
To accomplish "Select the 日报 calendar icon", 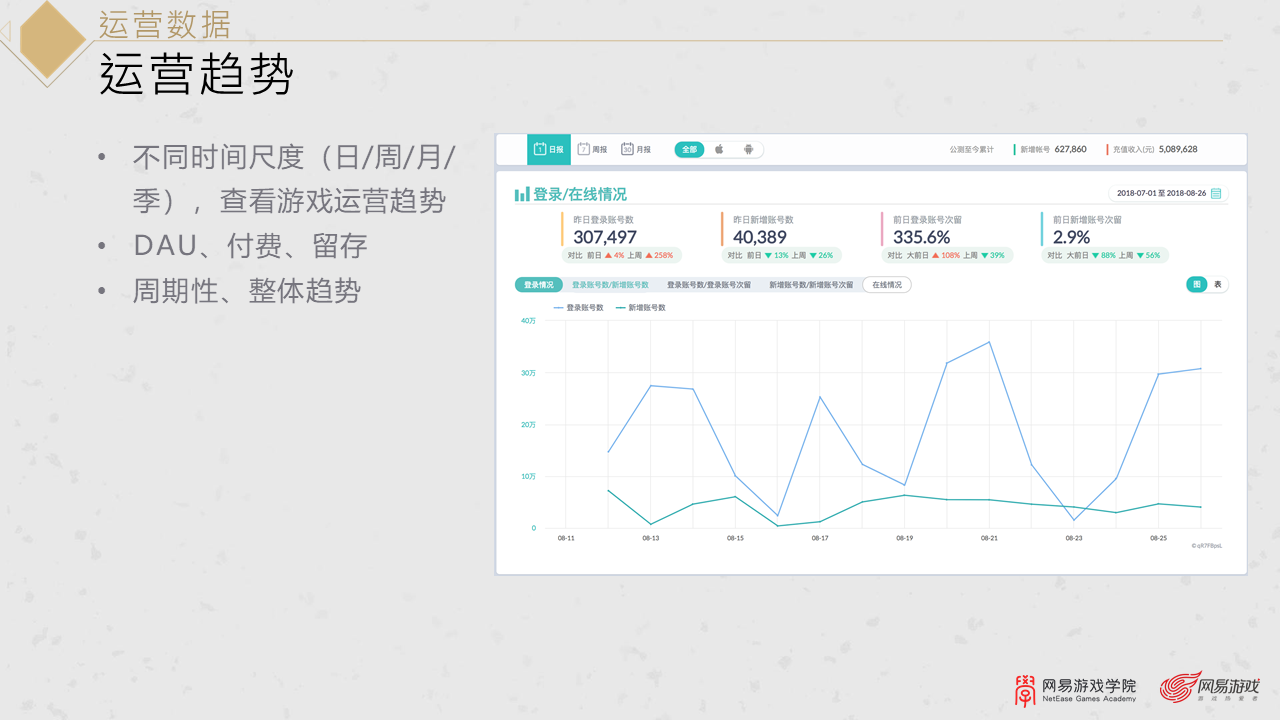I will click(540, 148).
